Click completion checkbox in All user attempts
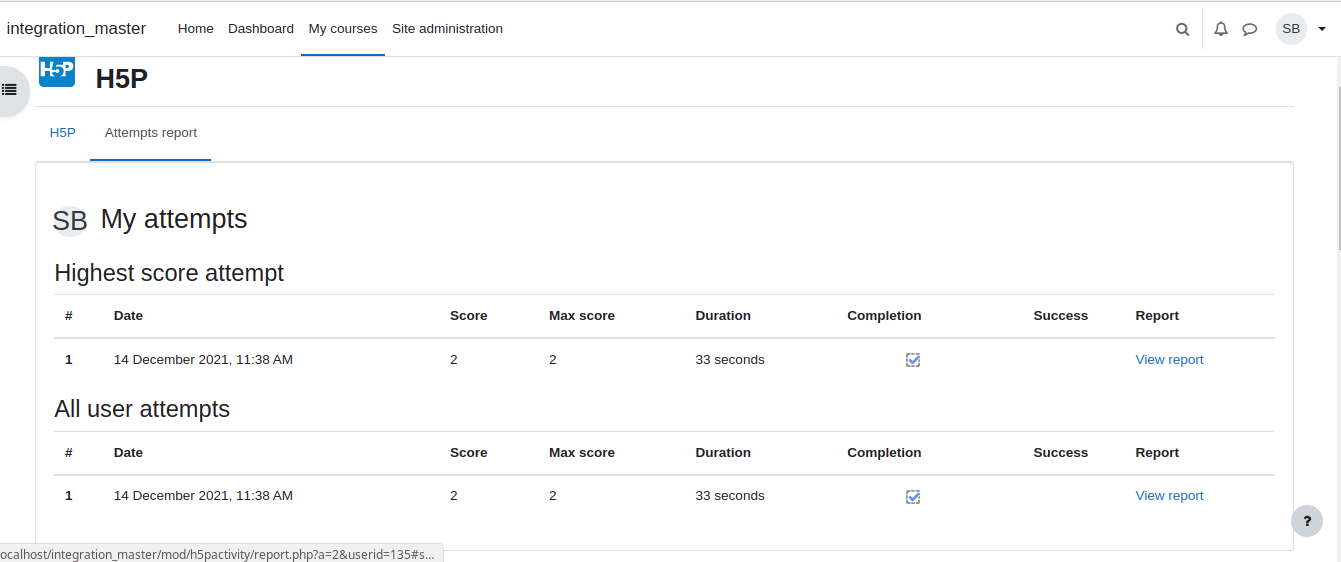 913,497
